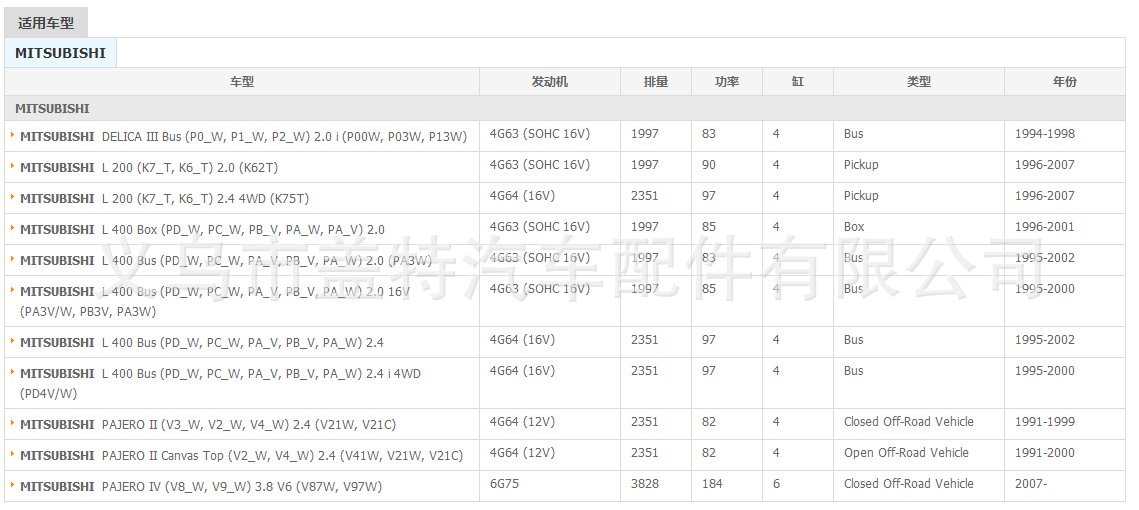Select the 适用车型 tab
This screenshot has height=510, width=1139.
[46, 23]
